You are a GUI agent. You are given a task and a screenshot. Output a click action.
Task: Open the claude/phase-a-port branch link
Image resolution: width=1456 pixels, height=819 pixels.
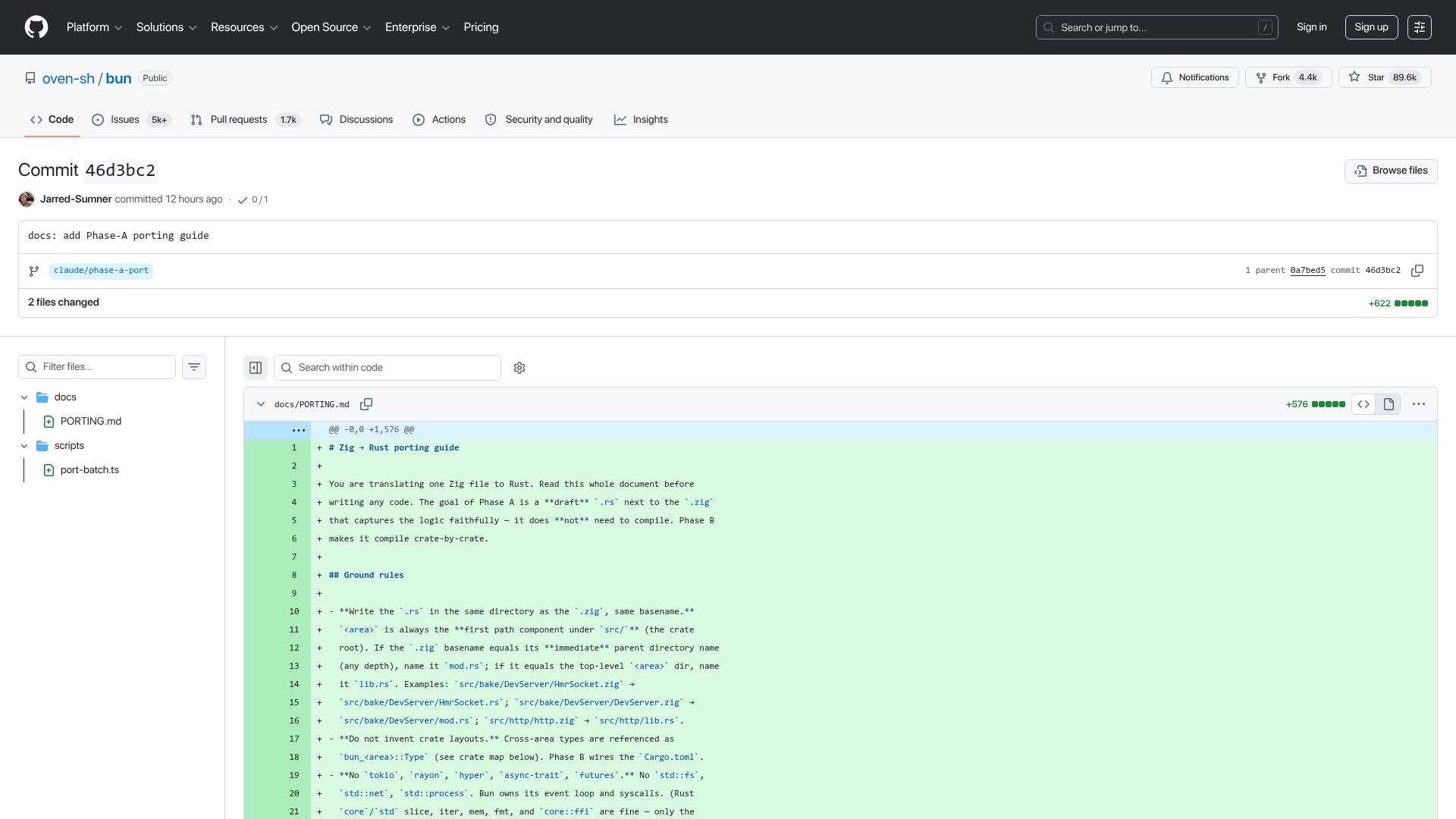101,271
